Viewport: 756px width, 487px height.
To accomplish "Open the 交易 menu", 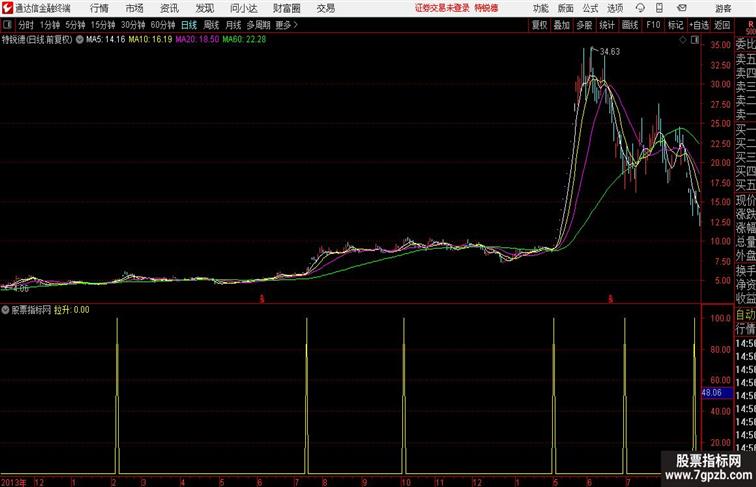I will pos(325,8).
